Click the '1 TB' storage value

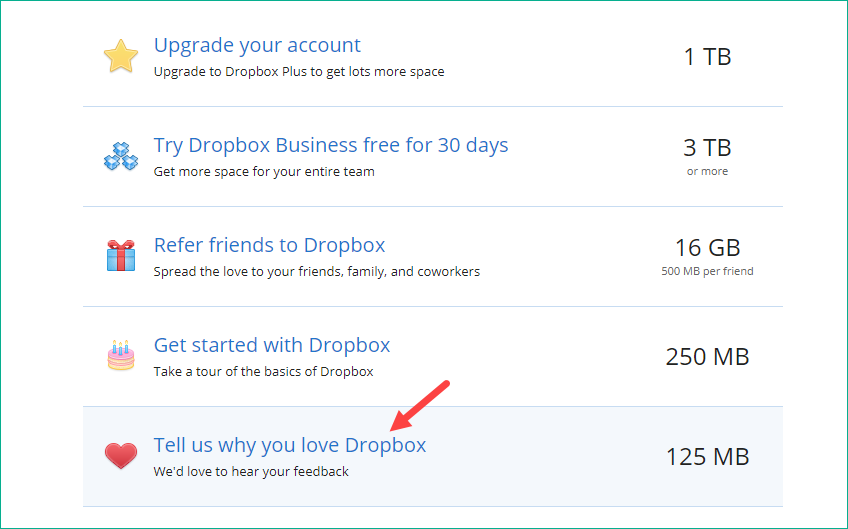pyautogui.click(x=707, y=57)
